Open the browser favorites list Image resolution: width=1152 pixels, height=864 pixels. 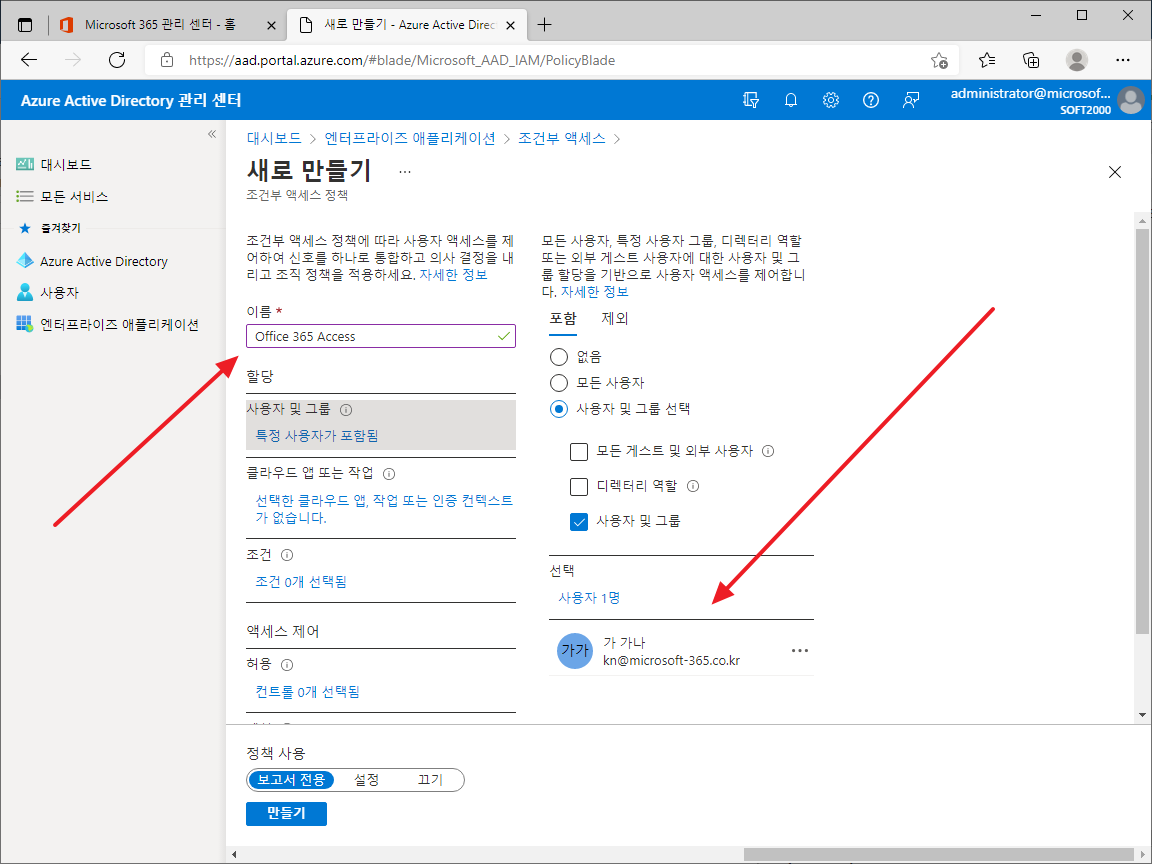click(x=987, y=60)
